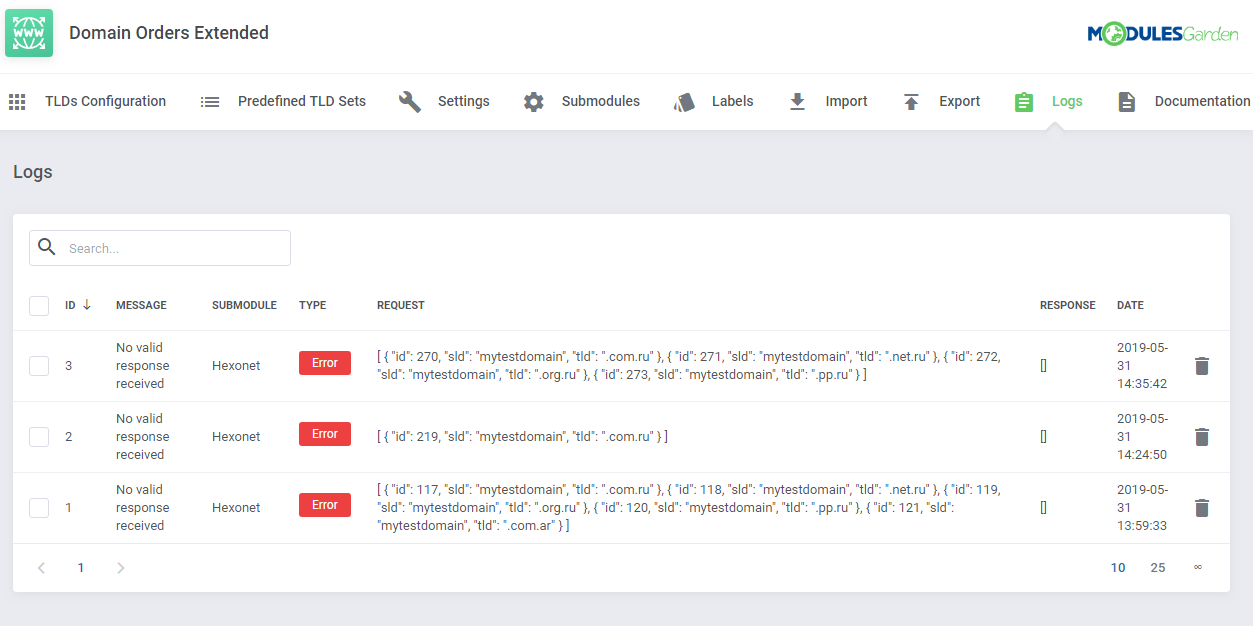Sort by the Date column header
The image size is (1253, 626).
click(x=1130, y=305)
